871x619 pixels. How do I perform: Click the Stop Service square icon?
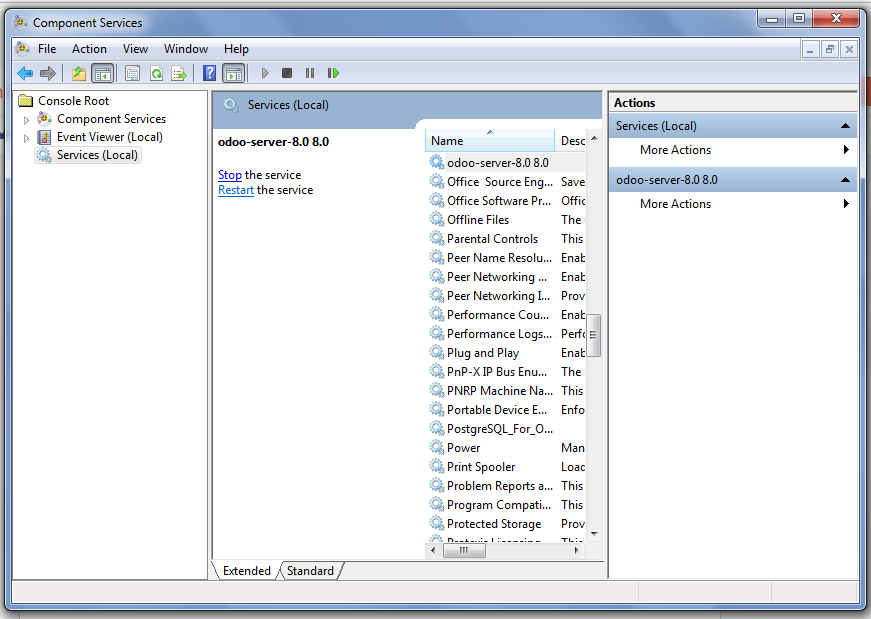287,73
